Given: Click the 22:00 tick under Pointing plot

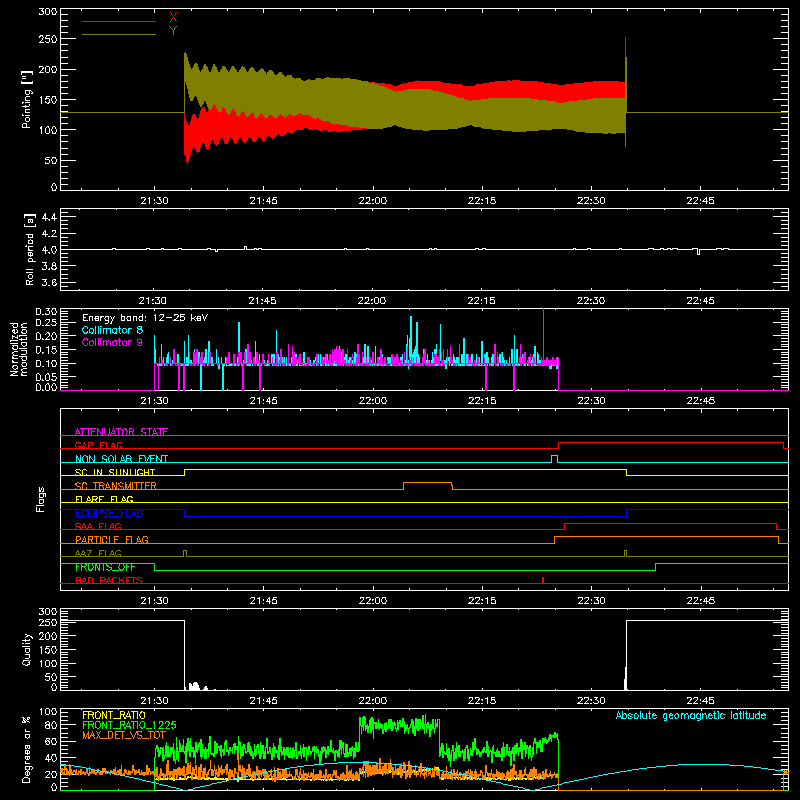Looking at the screenshot, I should point(372,201).
